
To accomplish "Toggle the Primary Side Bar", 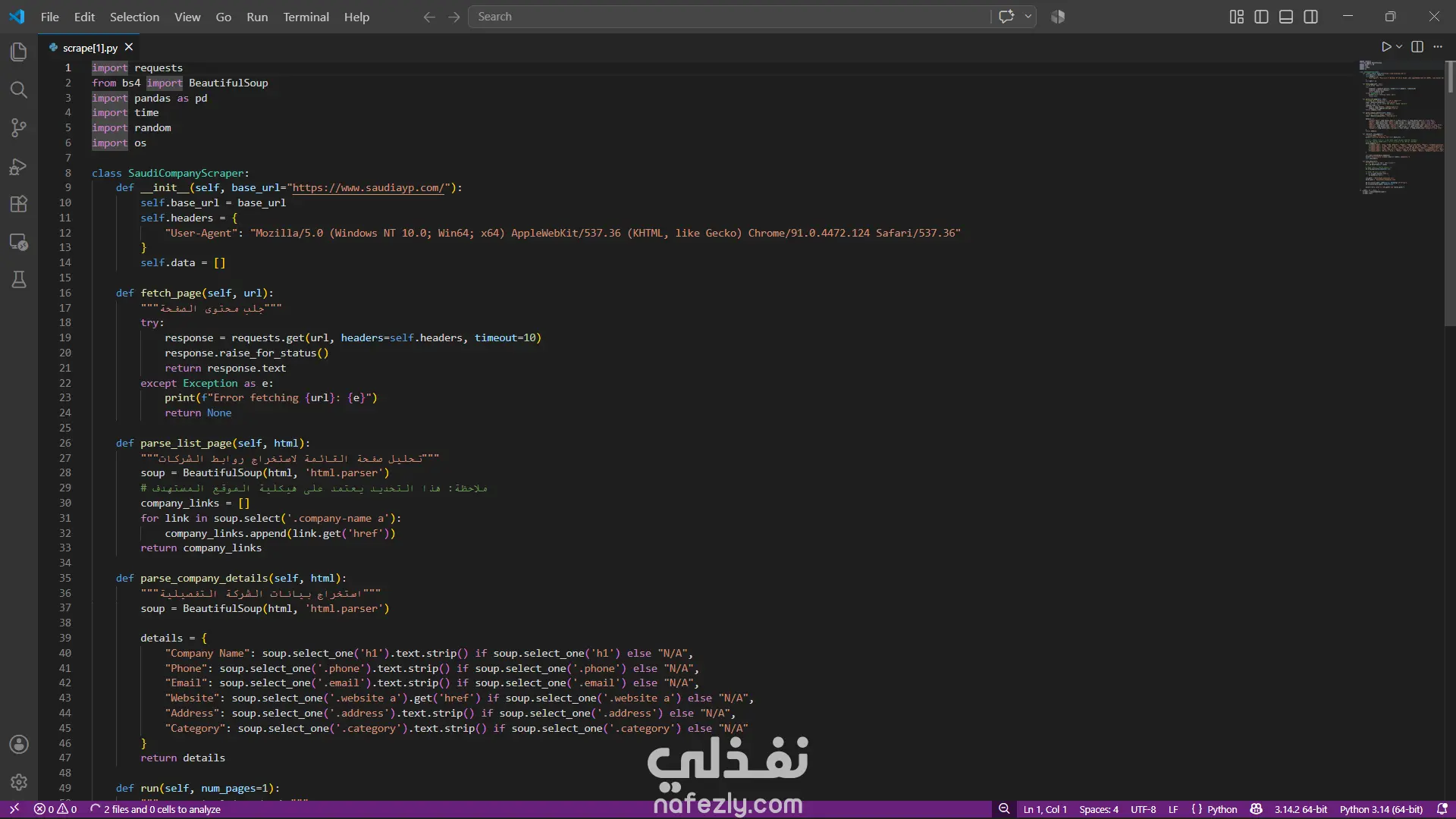I will tap(1261, 17).
